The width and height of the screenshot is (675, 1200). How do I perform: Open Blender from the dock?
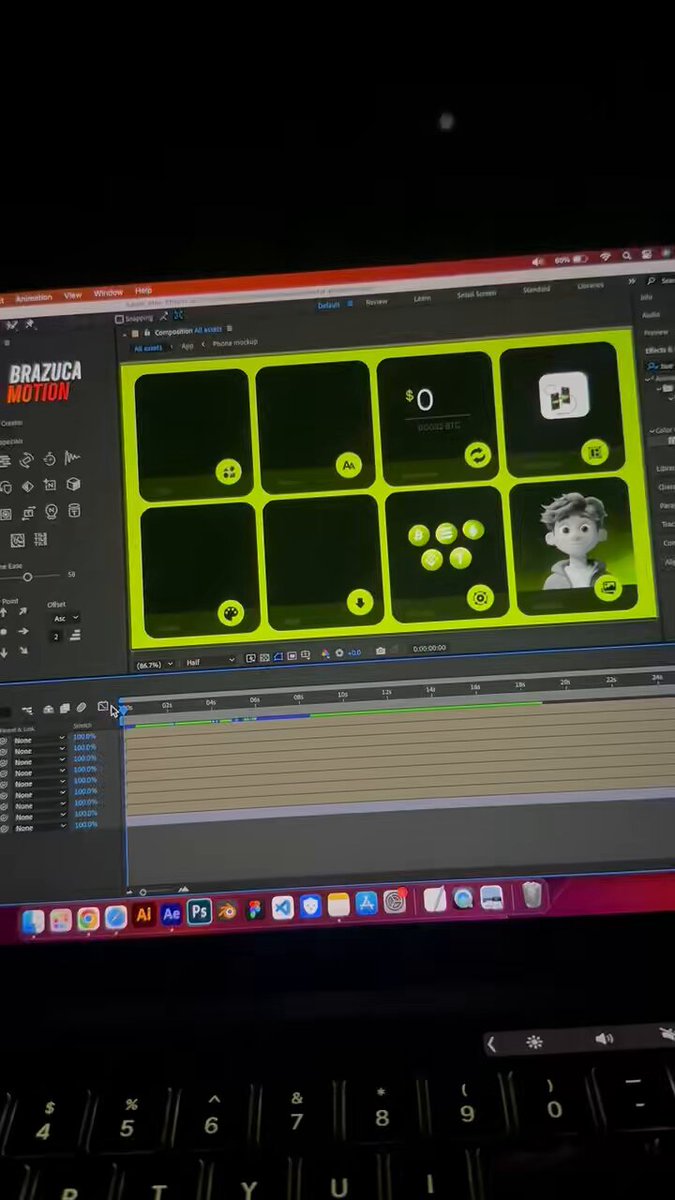click(x=227, y=911)
